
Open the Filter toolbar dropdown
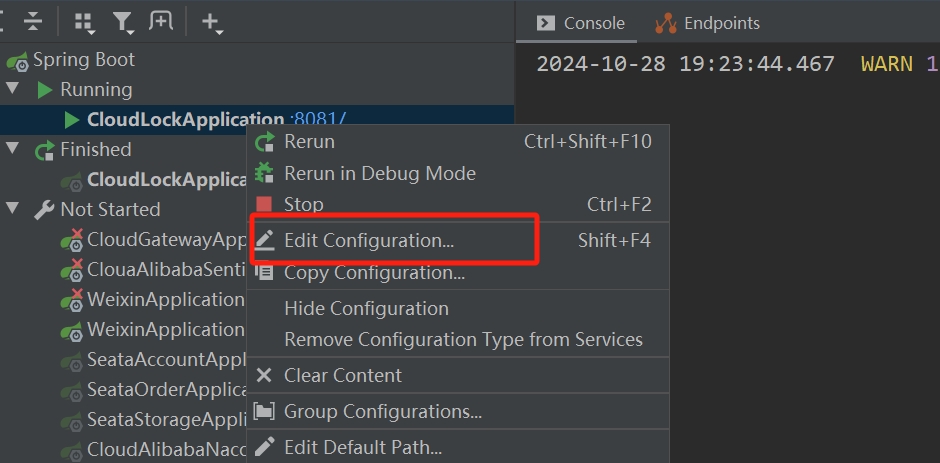pos(122,21)
